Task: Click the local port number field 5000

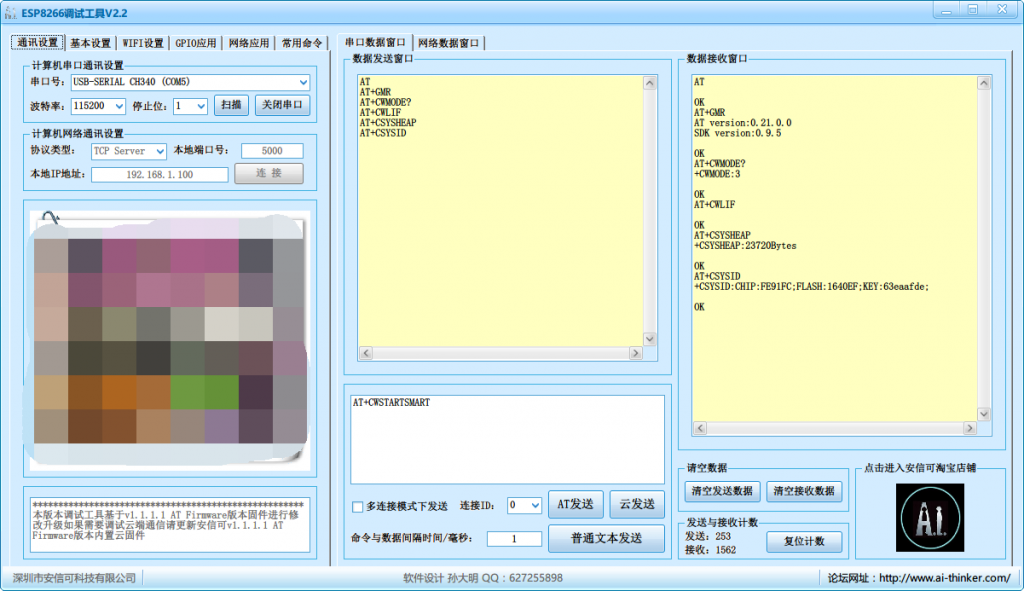Action: [x=272, y=151]
